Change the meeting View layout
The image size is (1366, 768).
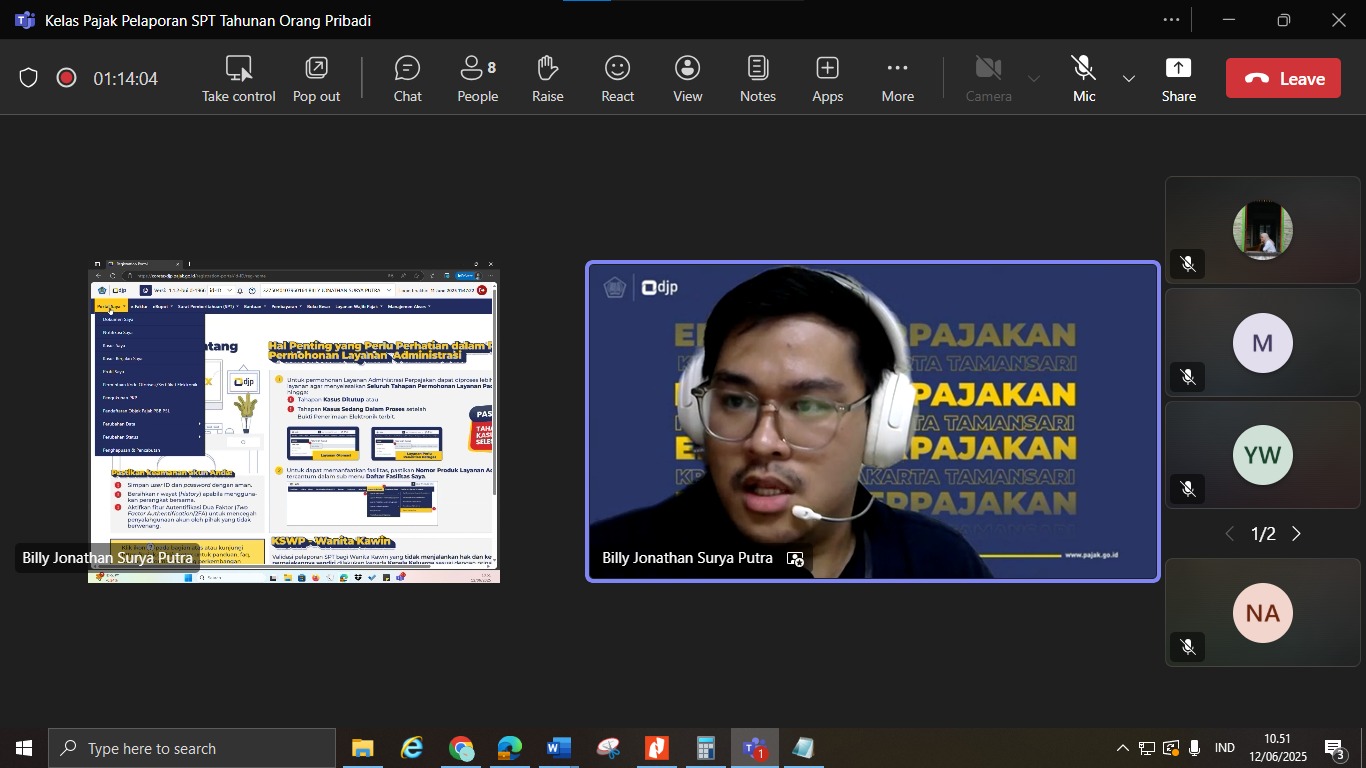[687, 78]
